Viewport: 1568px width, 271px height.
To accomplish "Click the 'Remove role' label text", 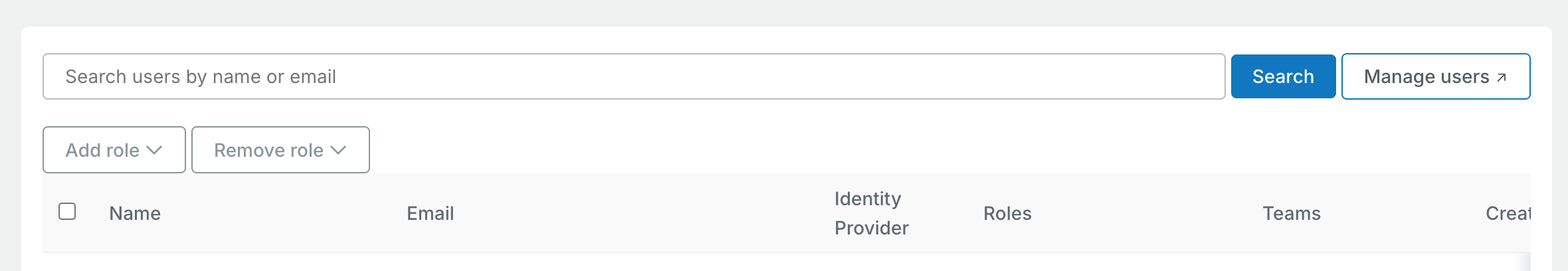I will pos(268,150).
